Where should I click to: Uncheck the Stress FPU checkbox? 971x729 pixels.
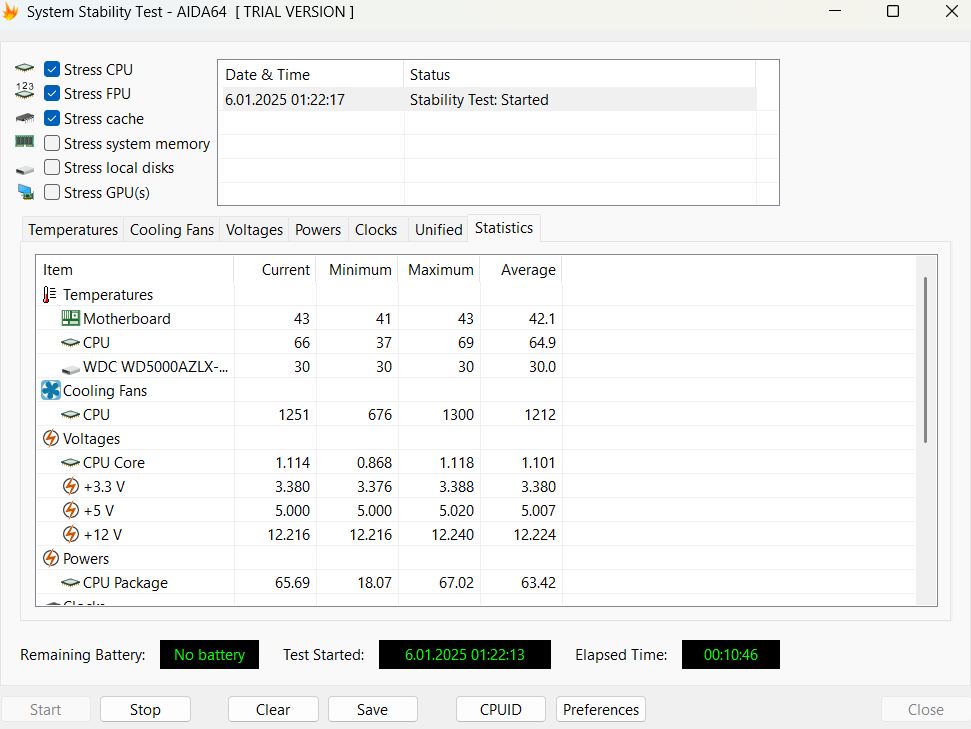[52, 94]
